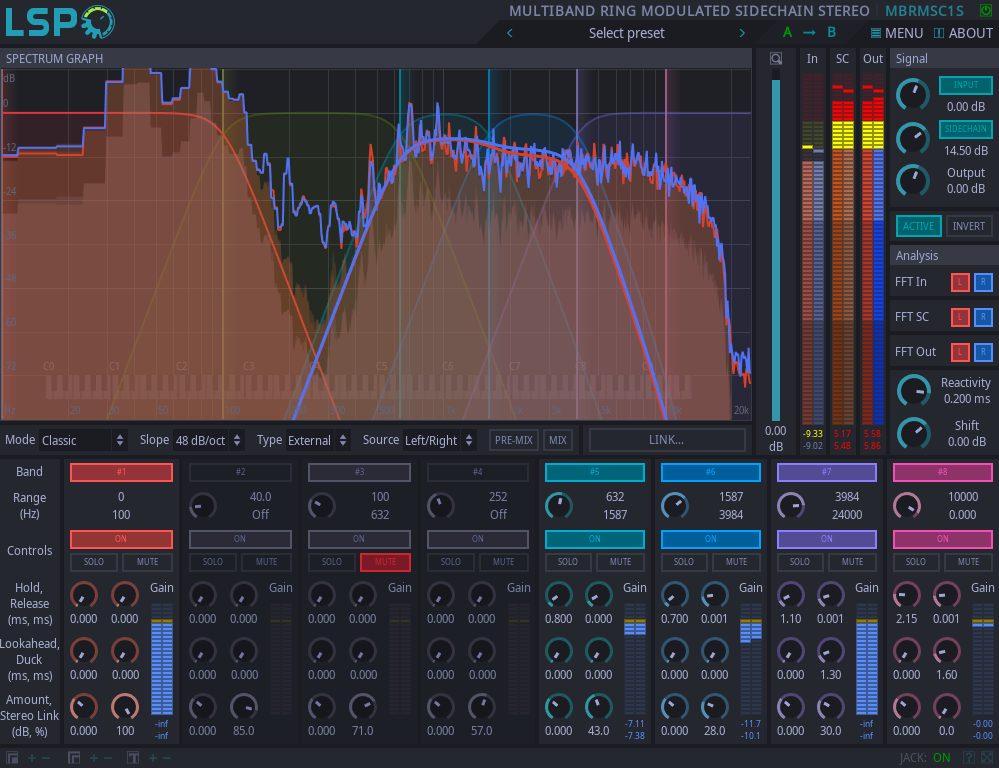Click the PRE-MIX button
This screenshot has height=768, width=999.
(514, 440)
